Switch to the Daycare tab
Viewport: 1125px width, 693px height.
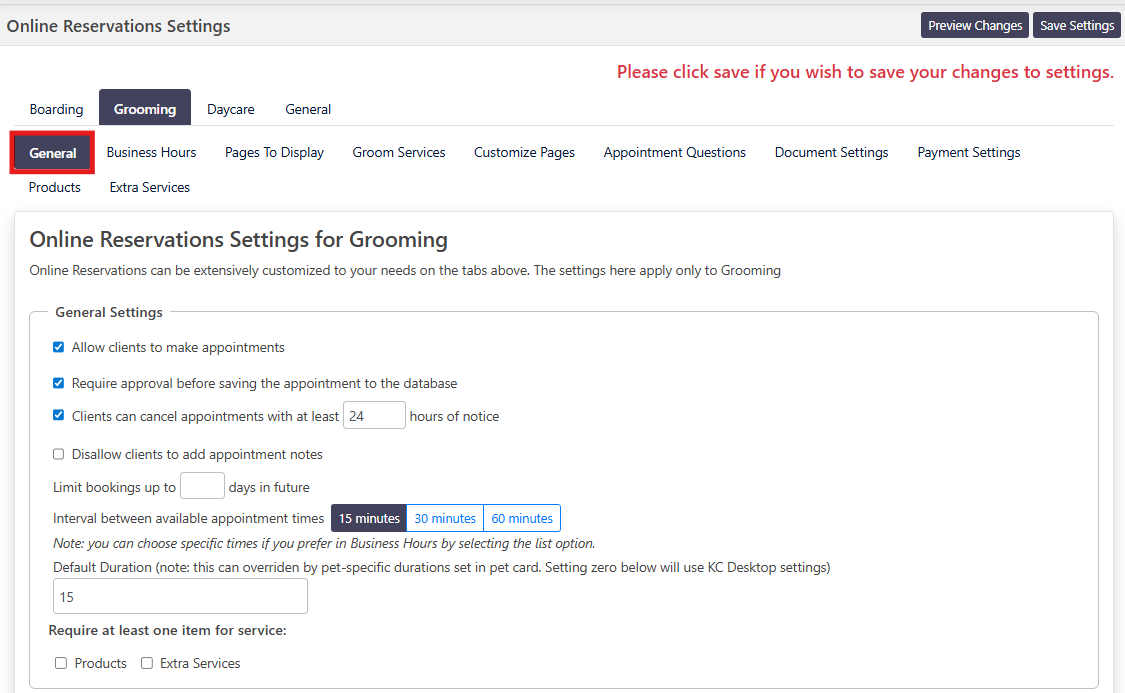tap(230, 109)
